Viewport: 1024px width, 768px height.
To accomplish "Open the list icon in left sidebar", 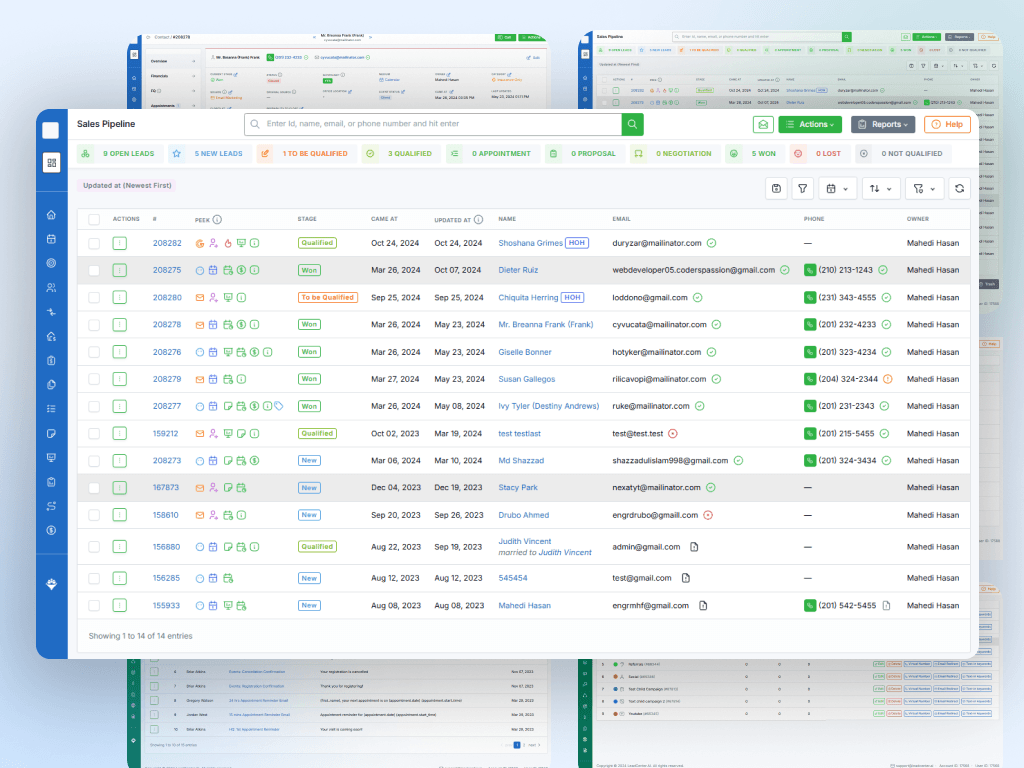I will click(x=52, y=409).
